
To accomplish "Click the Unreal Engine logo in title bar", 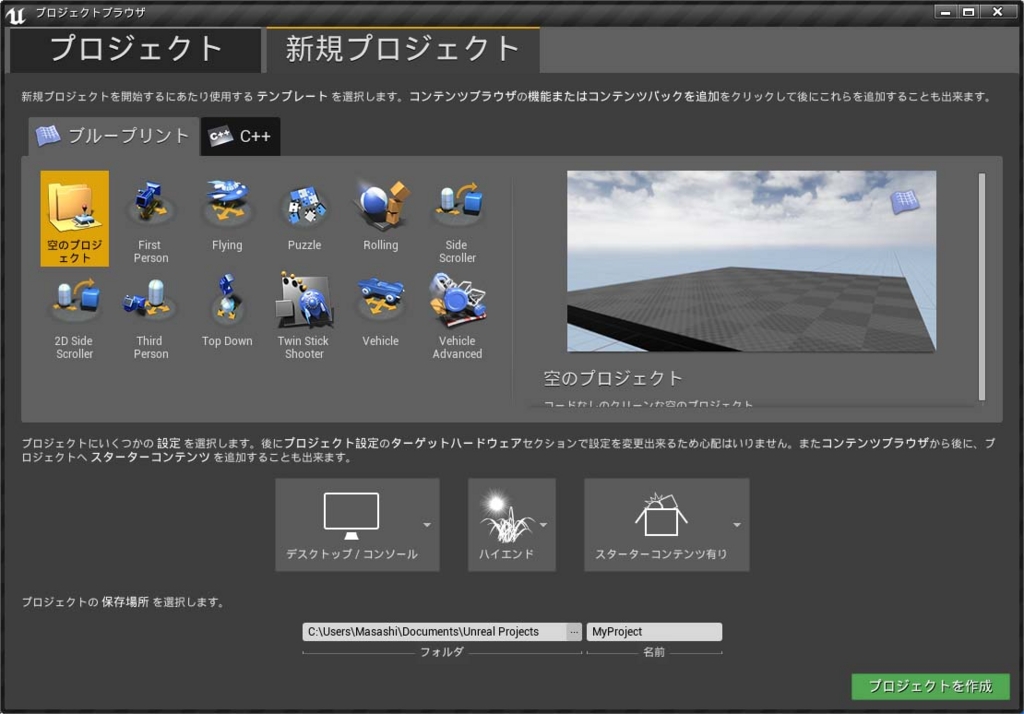I will coord(15,14).
